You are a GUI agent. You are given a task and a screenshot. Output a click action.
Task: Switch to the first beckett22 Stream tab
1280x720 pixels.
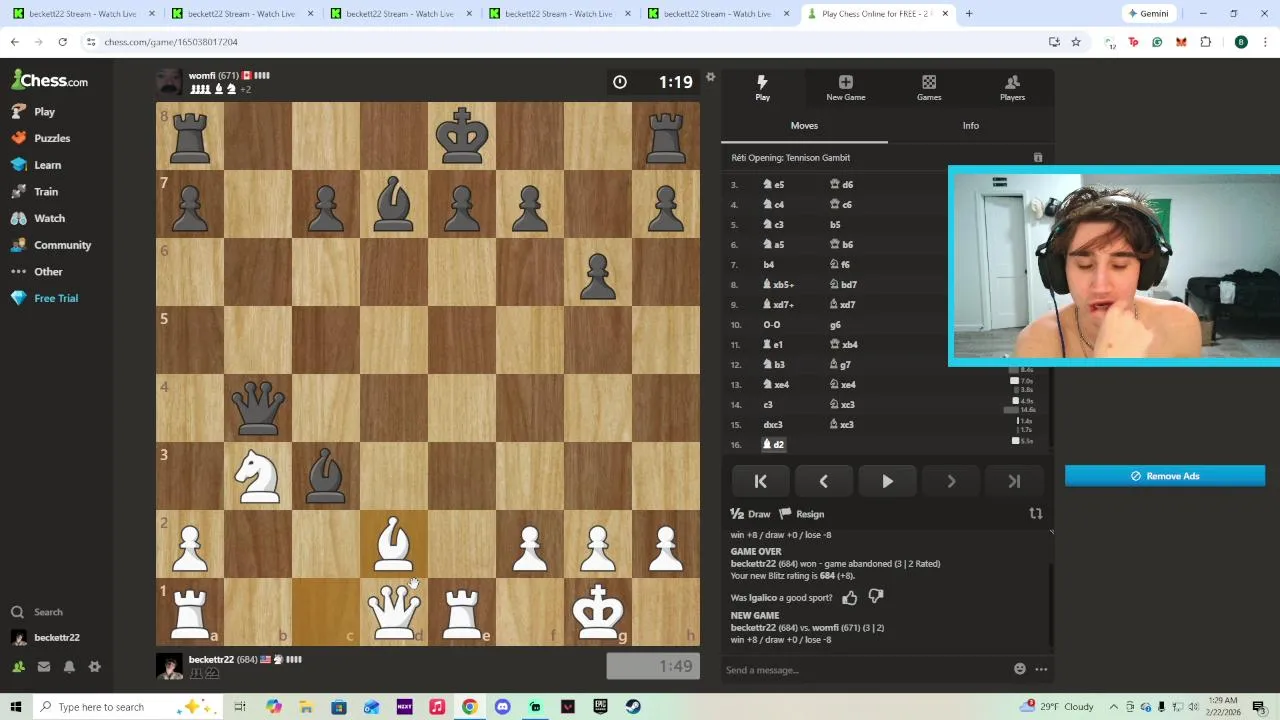point(83,14)
